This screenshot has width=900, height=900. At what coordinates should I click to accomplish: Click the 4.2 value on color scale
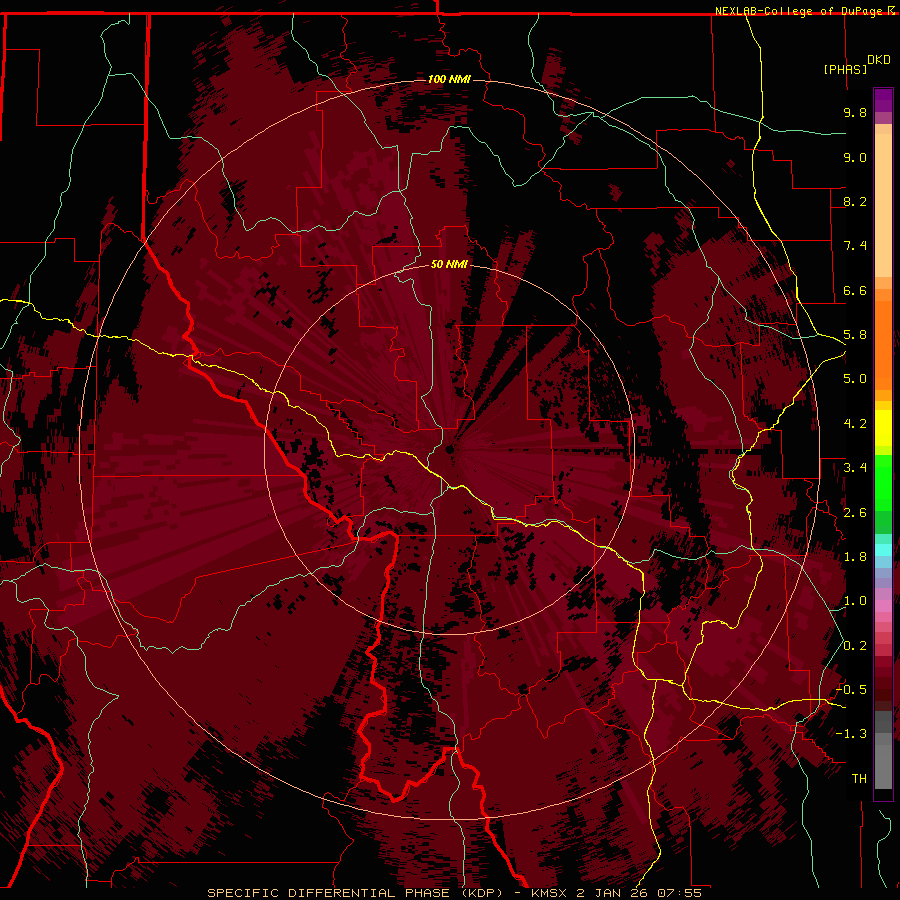(855, 424)
